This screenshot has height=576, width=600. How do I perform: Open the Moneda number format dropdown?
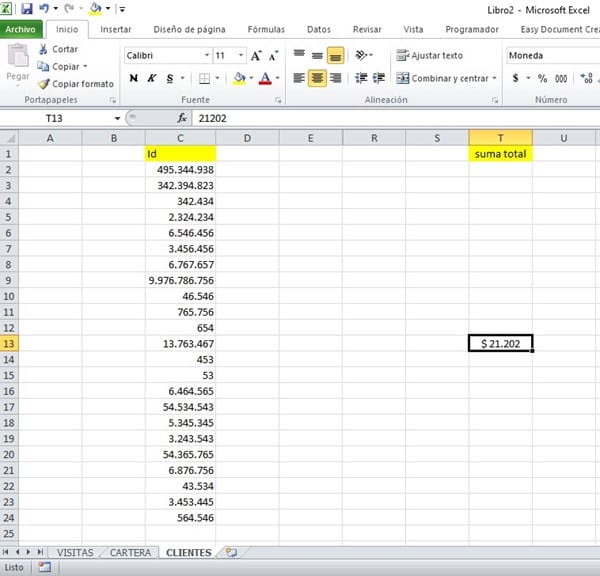point(552,56)
